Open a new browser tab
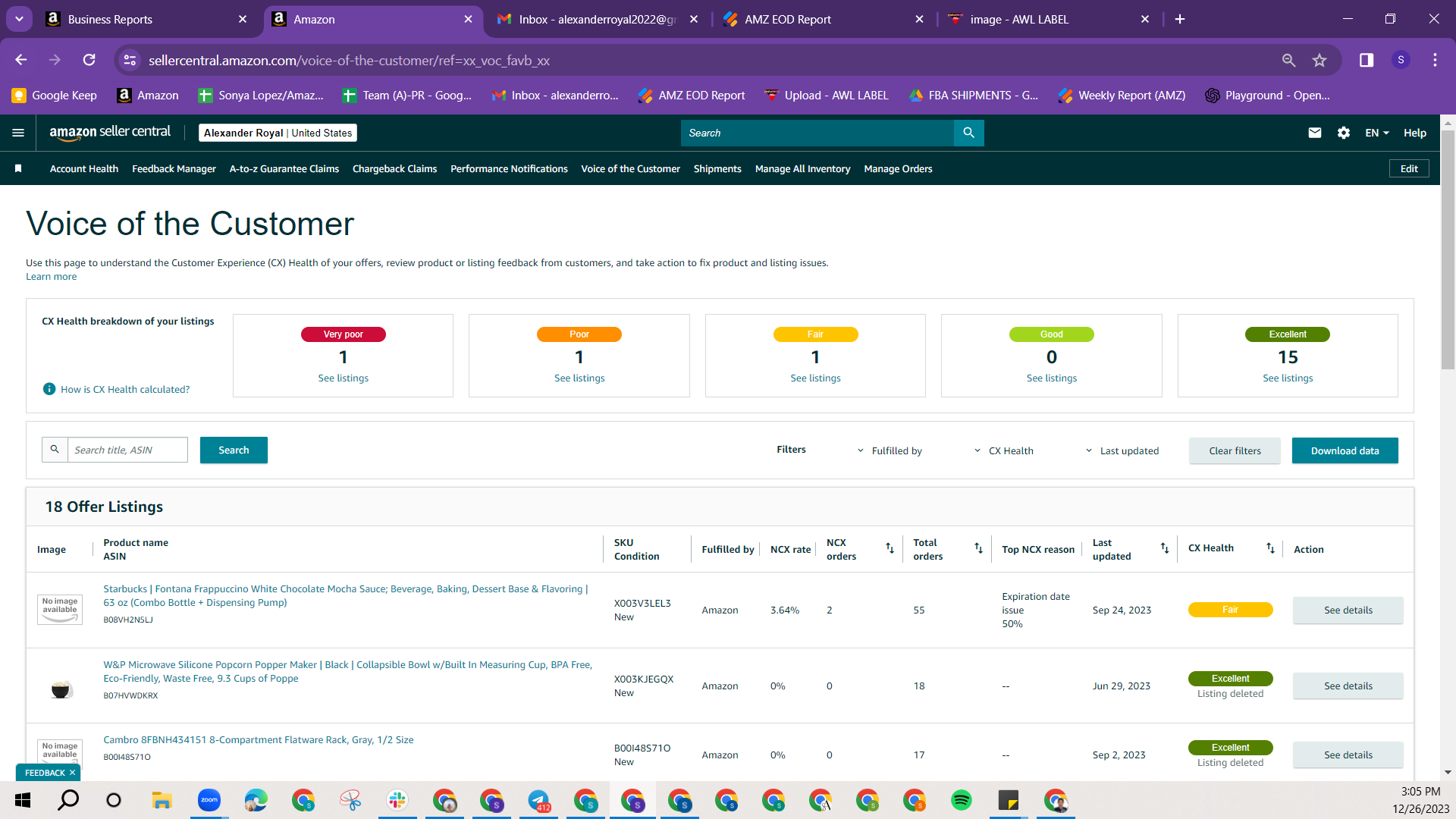 [x=1180, y=19]
